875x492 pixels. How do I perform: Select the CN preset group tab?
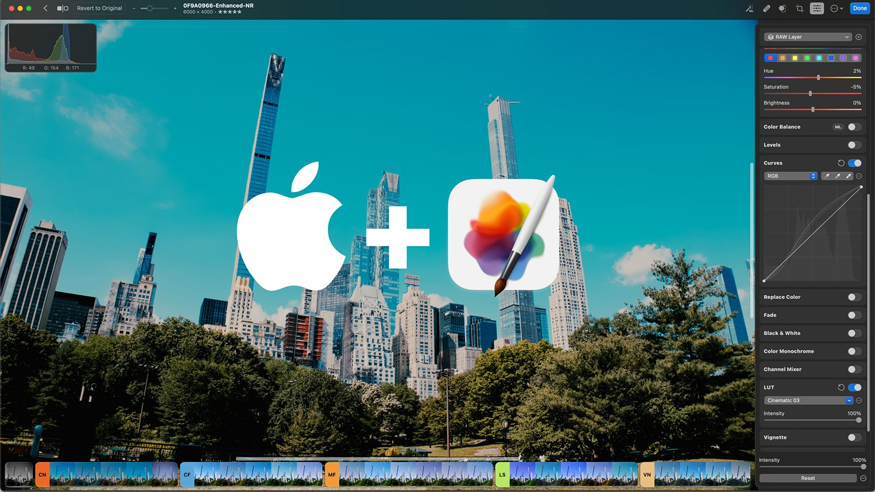[42, 475]
